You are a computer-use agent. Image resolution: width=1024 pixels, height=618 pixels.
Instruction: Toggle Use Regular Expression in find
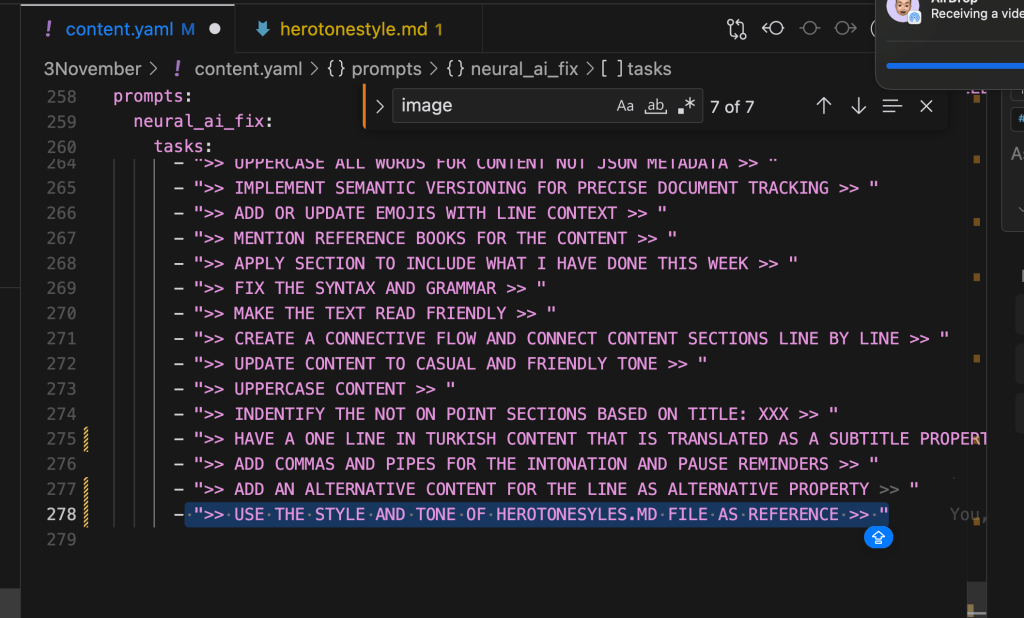(x=686, y=106)
